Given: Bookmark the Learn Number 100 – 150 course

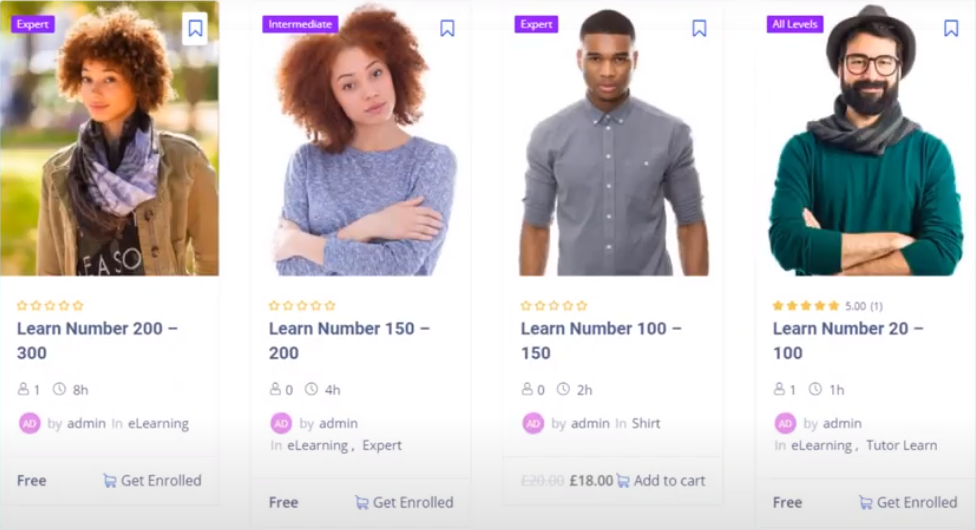Looking at the screenshot, I should (699, 29).
